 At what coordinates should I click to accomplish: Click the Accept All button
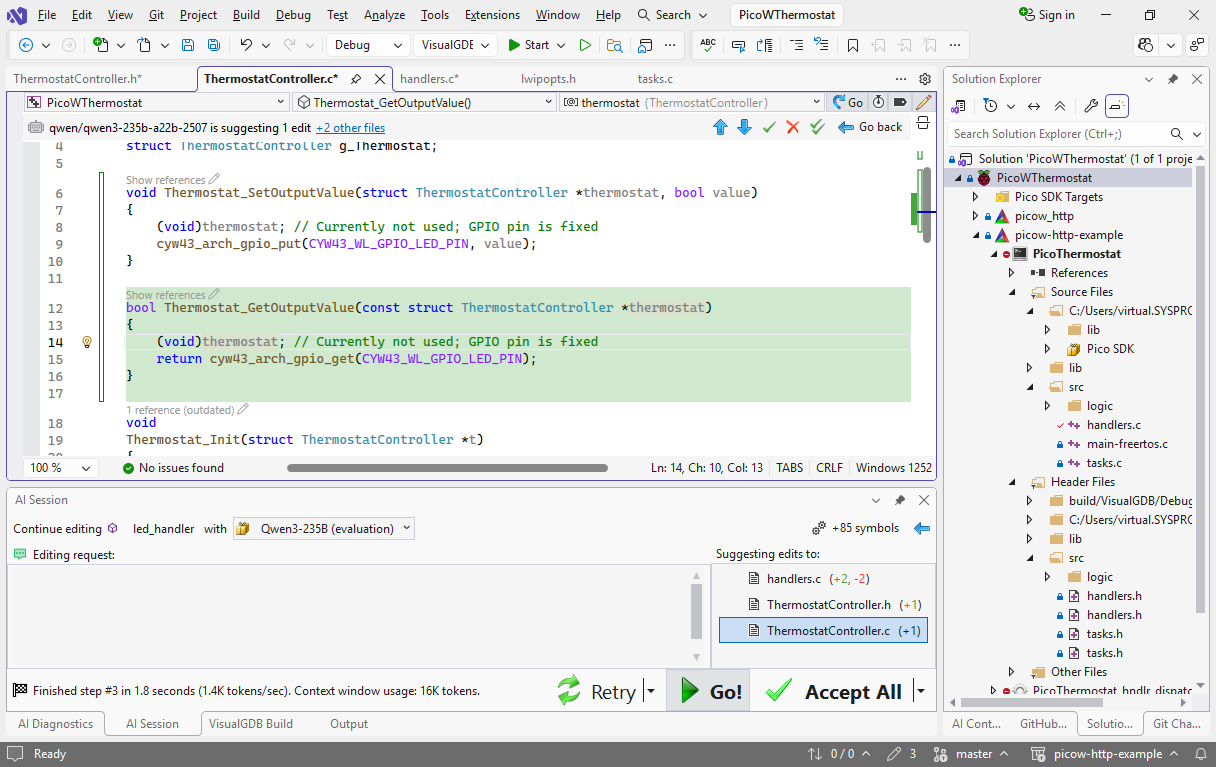(838, 692)
